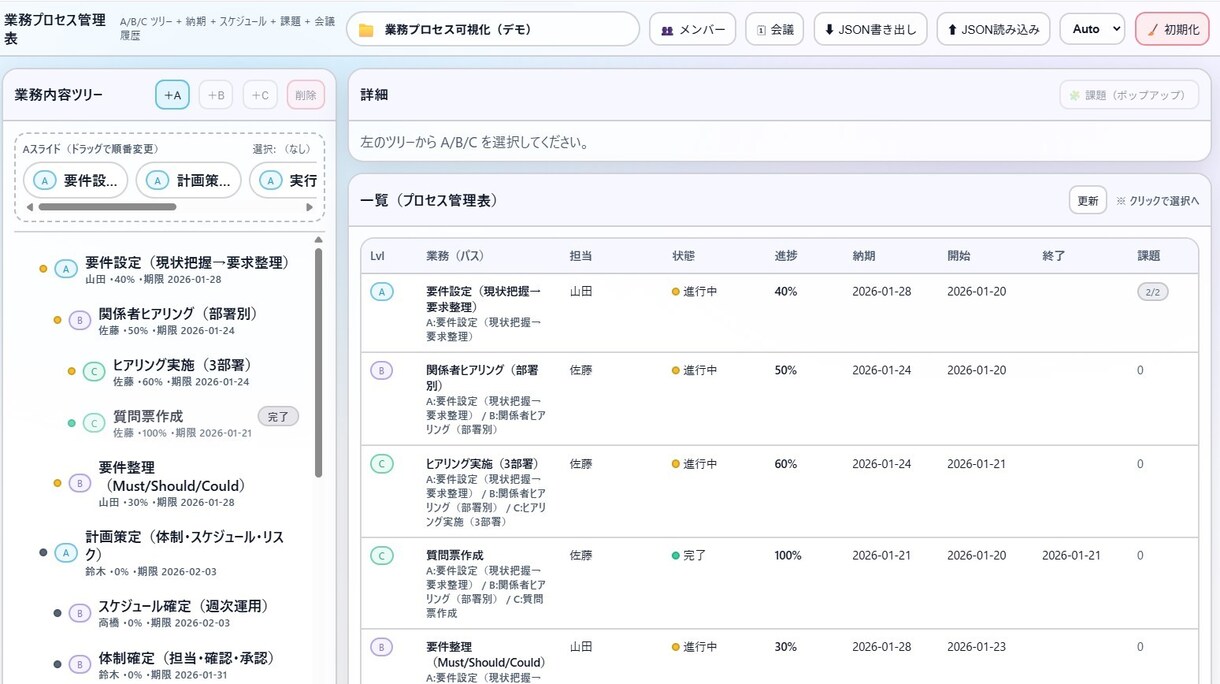Viewport: 1220px width, 684px height.
Task: Click the A level badge in 要件設定 table row
Action: coord(382,292)
